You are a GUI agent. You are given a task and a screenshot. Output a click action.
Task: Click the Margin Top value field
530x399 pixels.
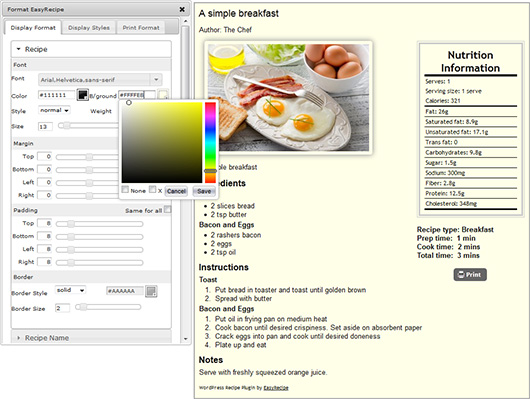(45, 156)
